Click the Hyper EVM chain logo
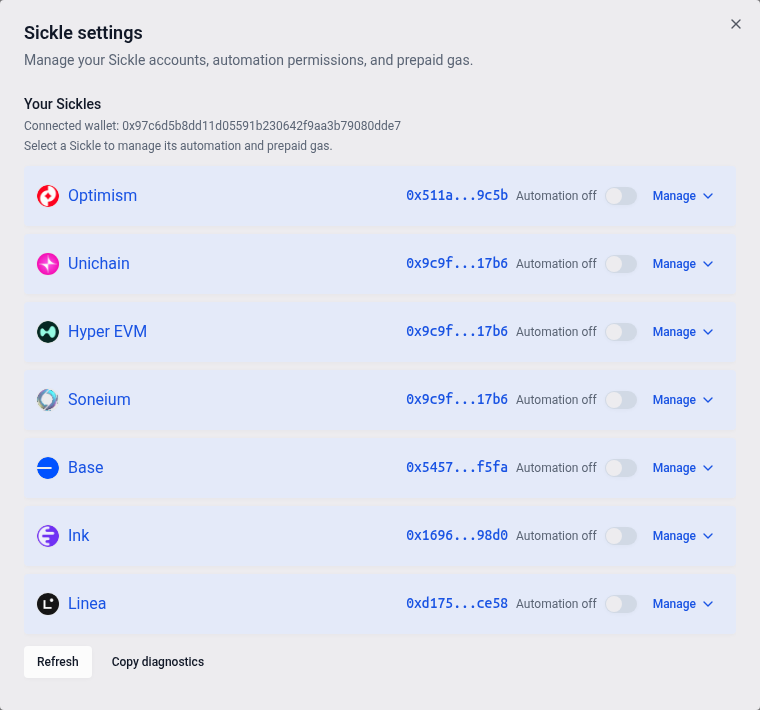Screen dimensions: 760x710 click(x=48, y=332)
